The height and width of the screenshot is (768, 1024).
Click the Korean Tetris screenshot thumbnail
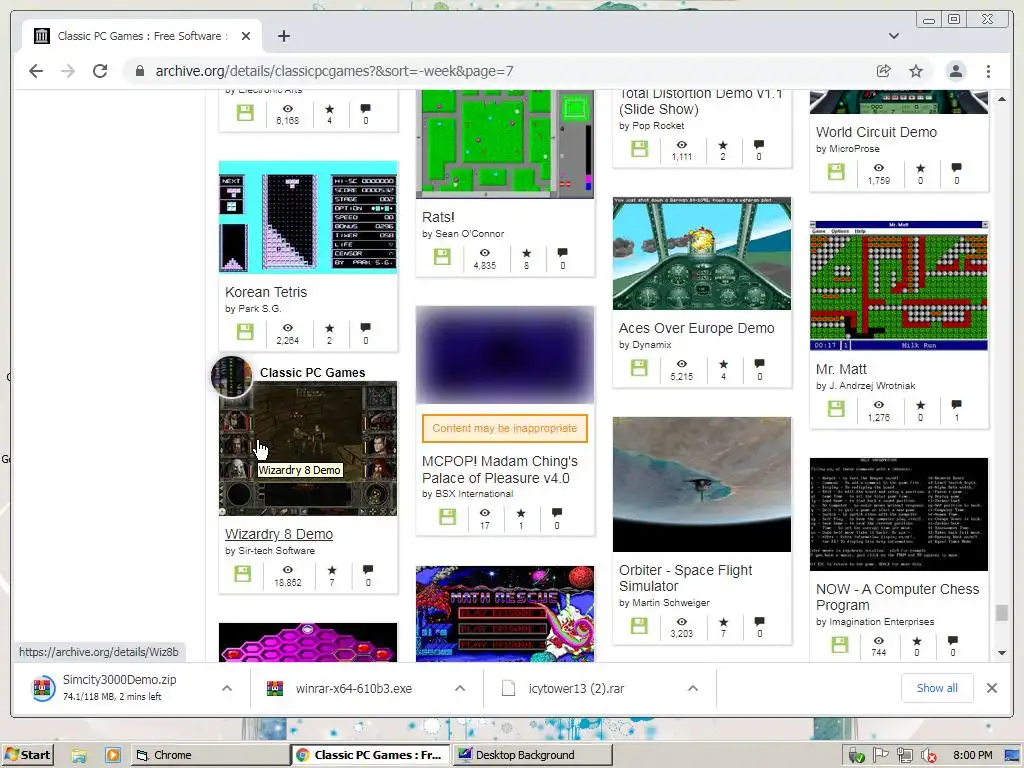[308, 216]
